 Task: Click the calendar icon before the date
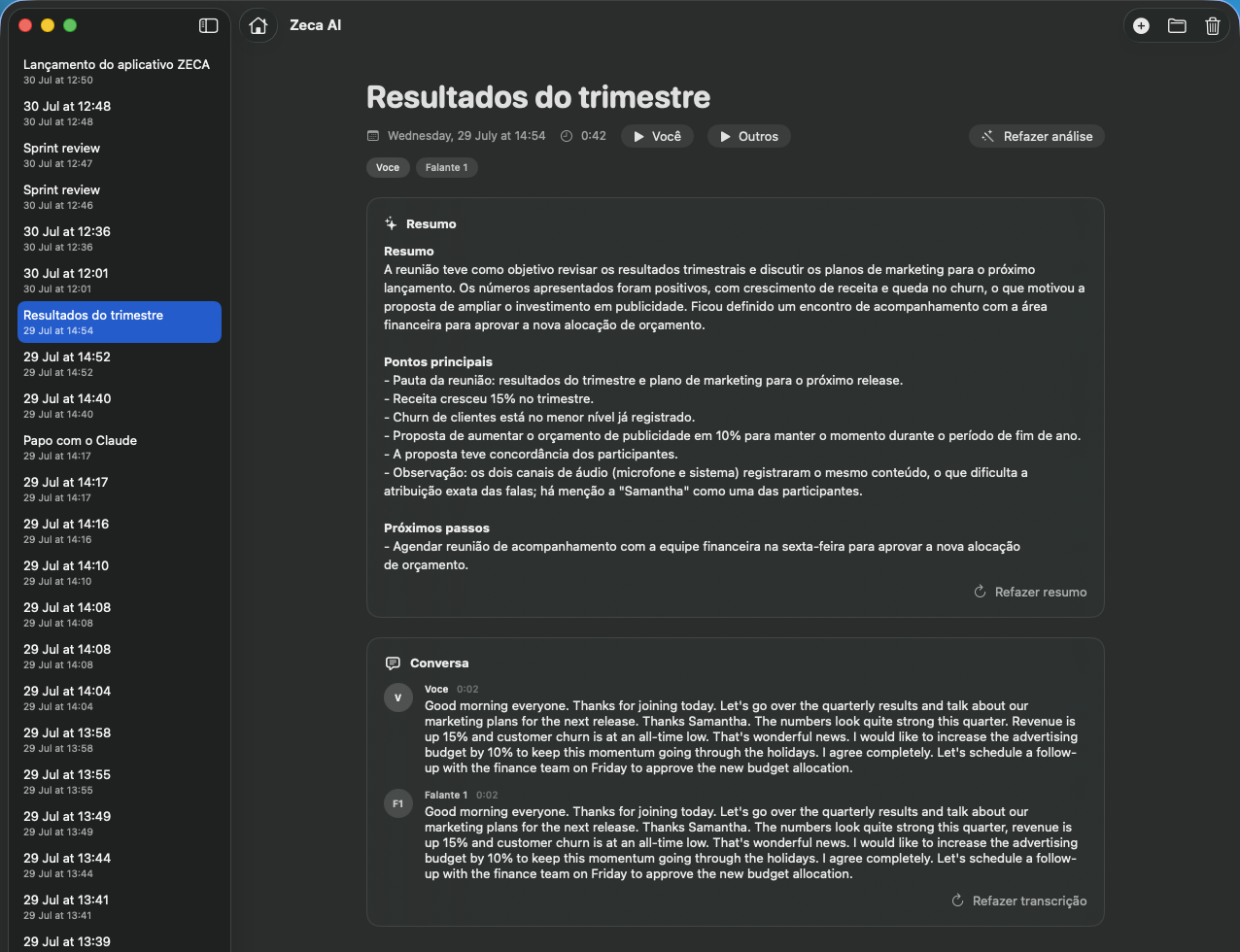[373, 136]
